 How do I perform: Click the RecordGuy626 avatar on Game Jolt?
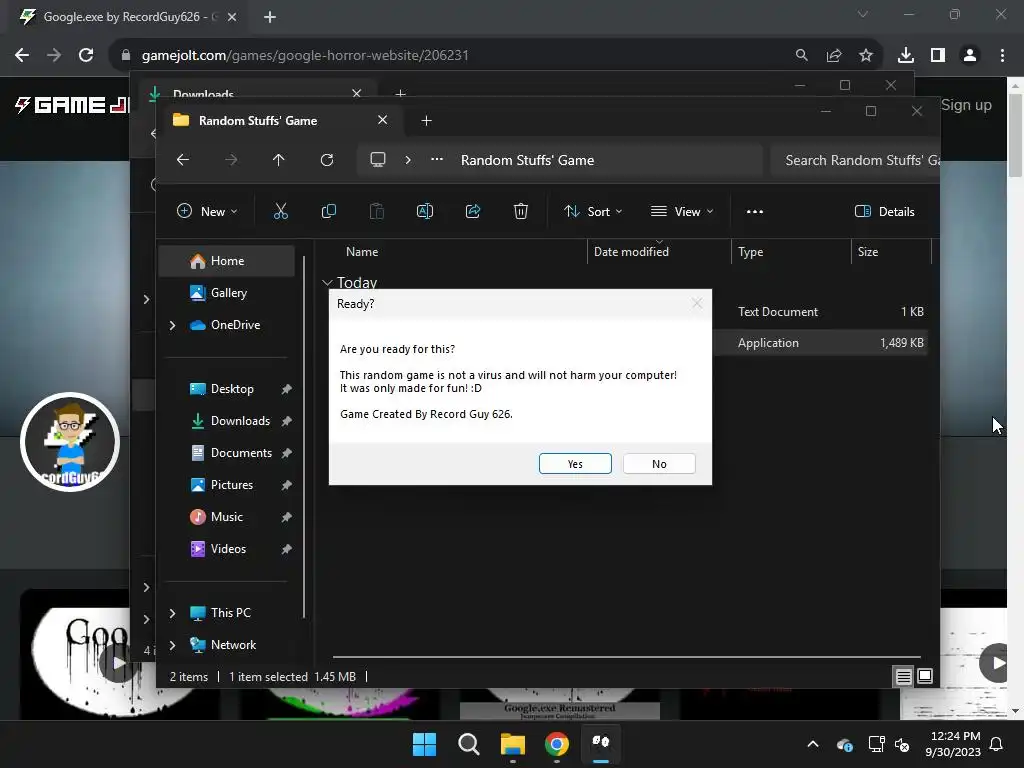pos(70,442)
